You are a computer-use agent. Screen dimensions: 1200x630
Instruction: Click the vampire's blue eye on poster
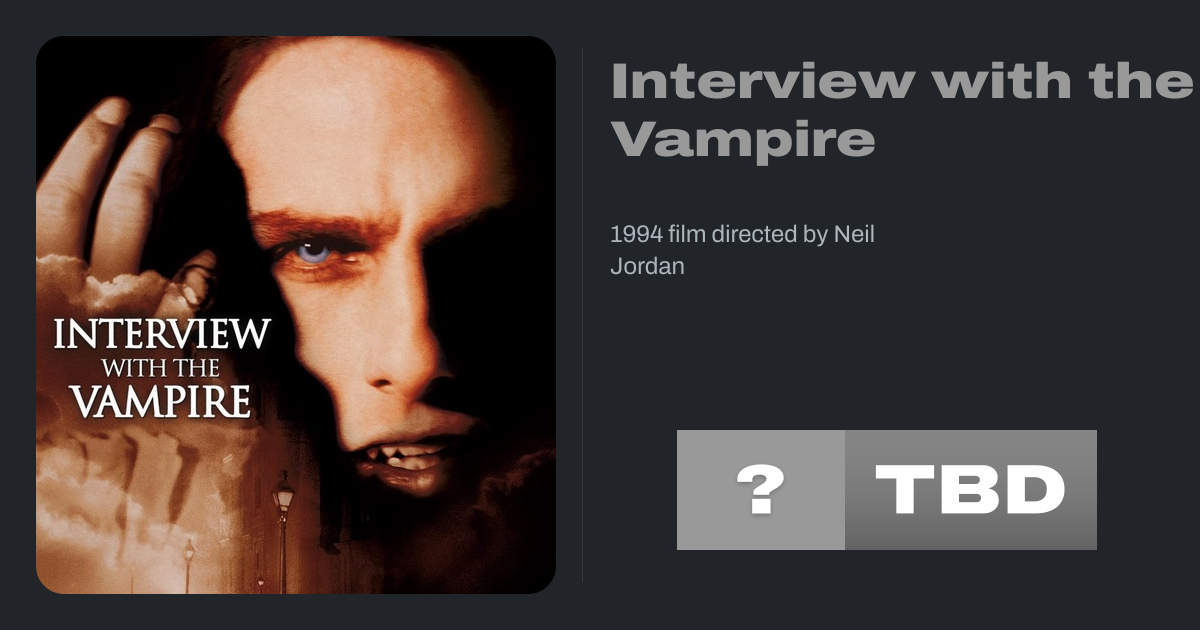pyautogui.click(x=314, y=251)
